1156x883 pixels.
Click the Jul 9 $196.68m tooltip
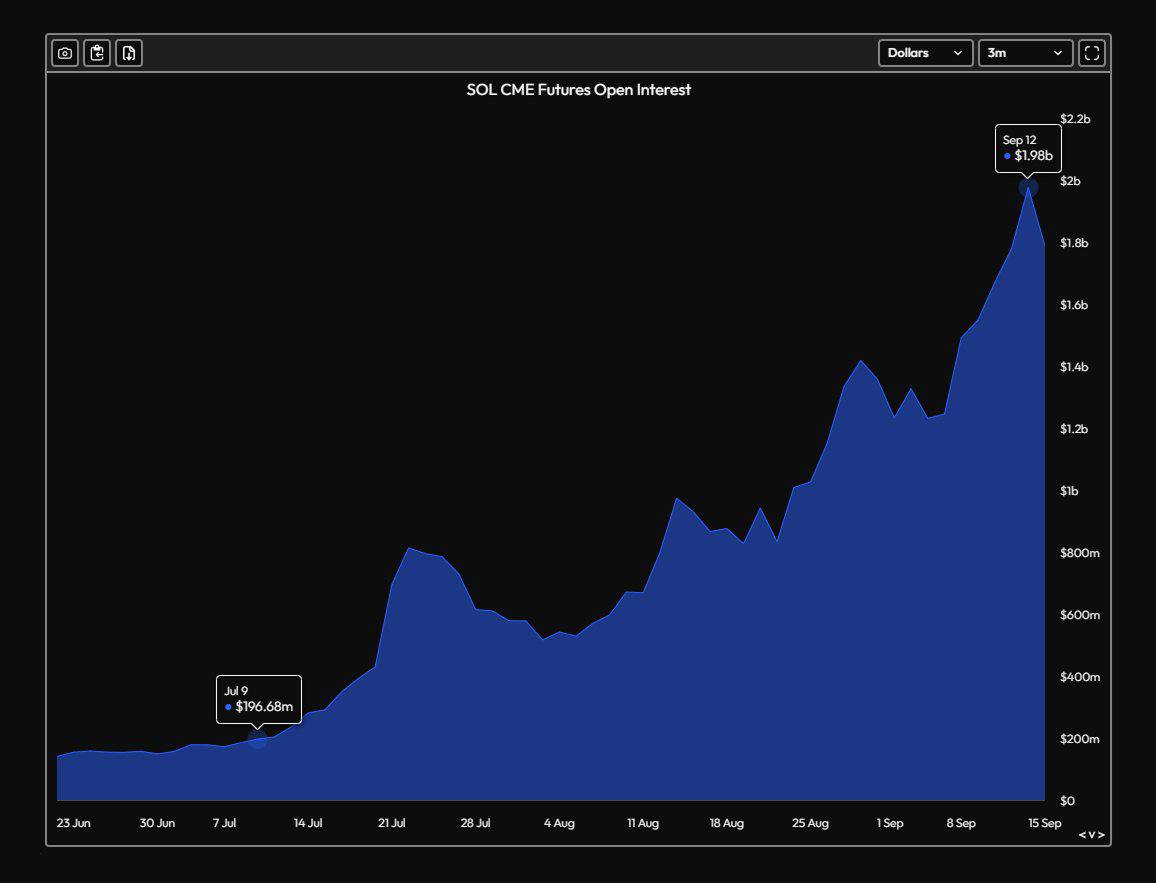(258, 699)
